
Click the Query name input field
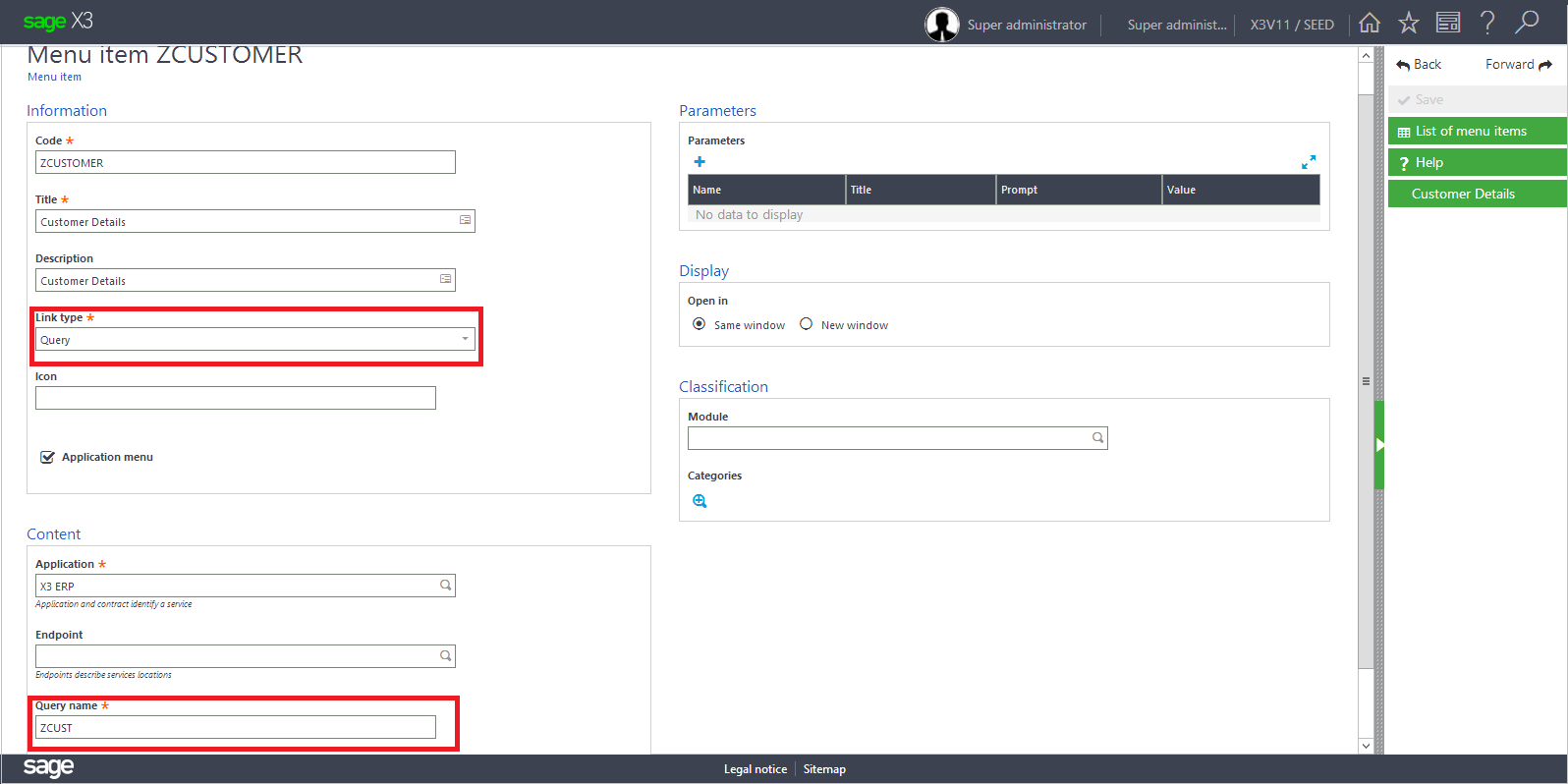pyautogui.click(x=236, y=728)
